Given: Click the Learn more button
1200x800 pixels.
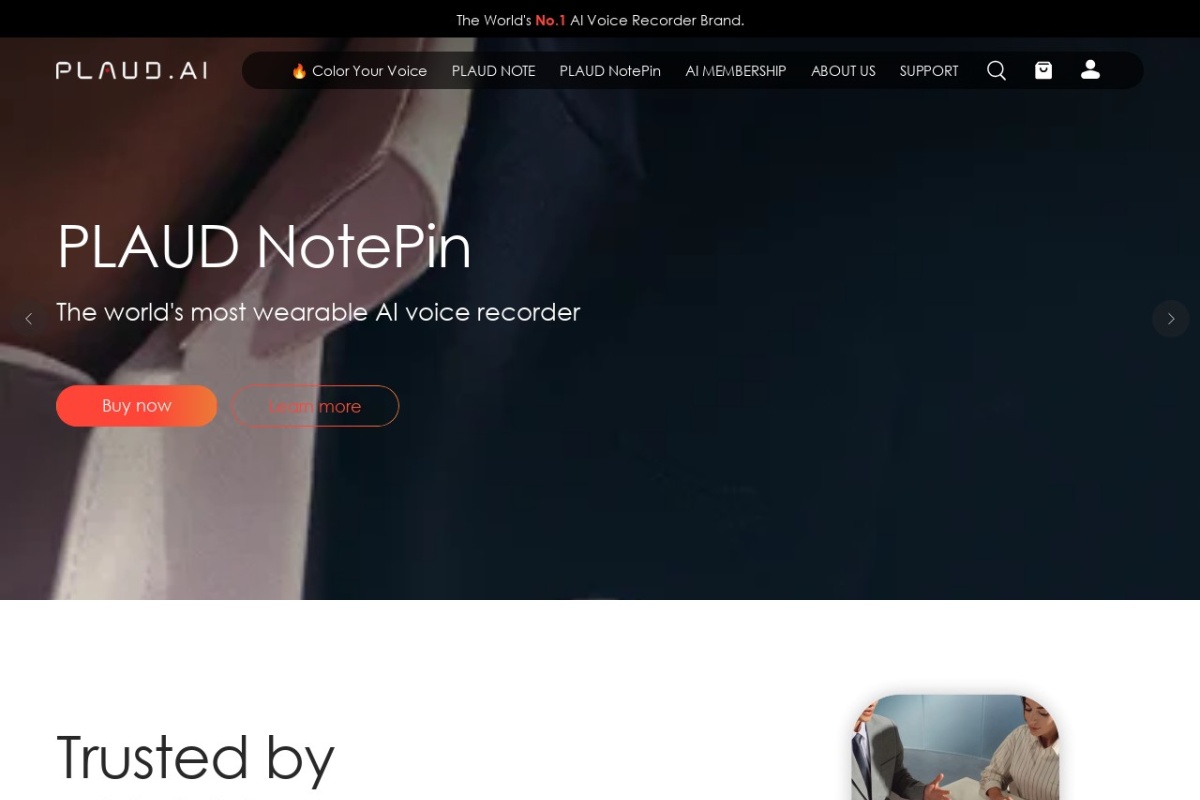Looking at the screenshot, I should tap(315, 406).
